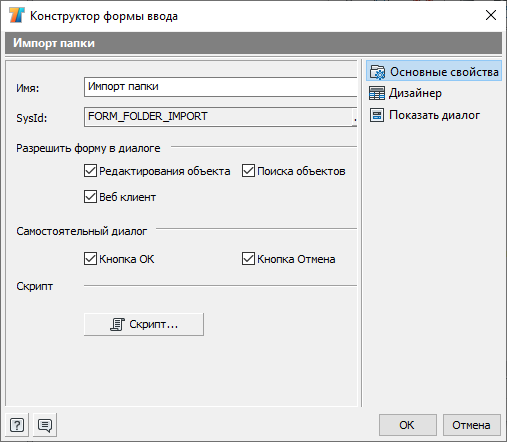Uncheck the Поиска объектов checkbox
The width and height of the screenshot is (507, 442).
pyautogui.click(x=248, y=171)
